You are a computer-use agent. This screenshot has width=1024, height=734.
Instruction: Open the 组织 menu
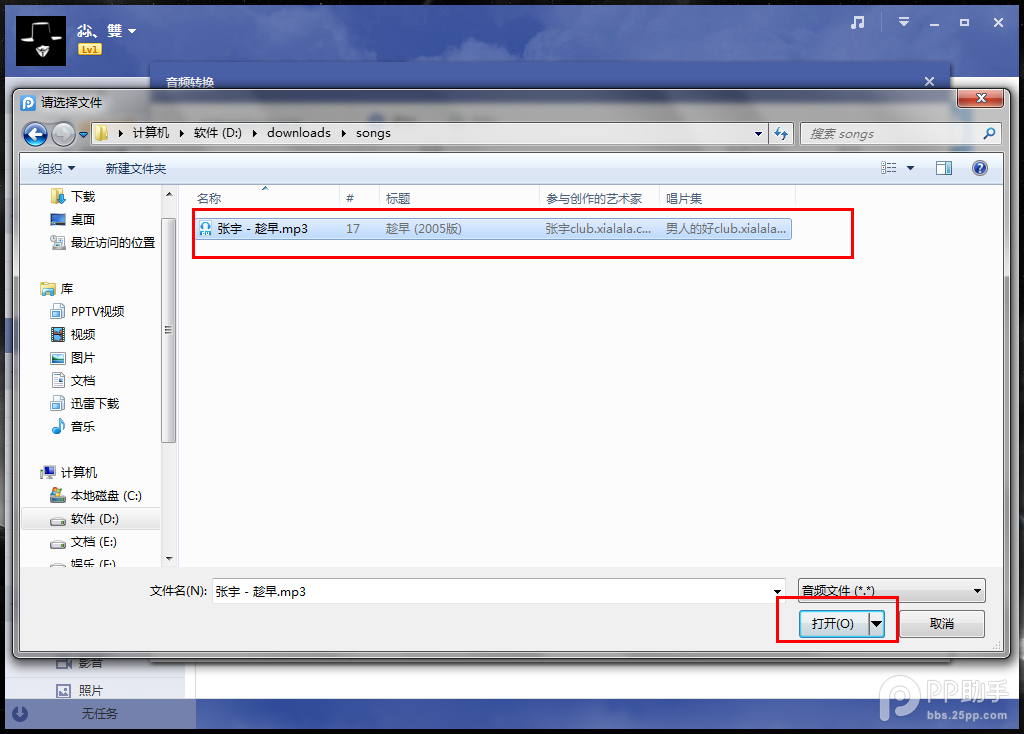tap(56, 168)
